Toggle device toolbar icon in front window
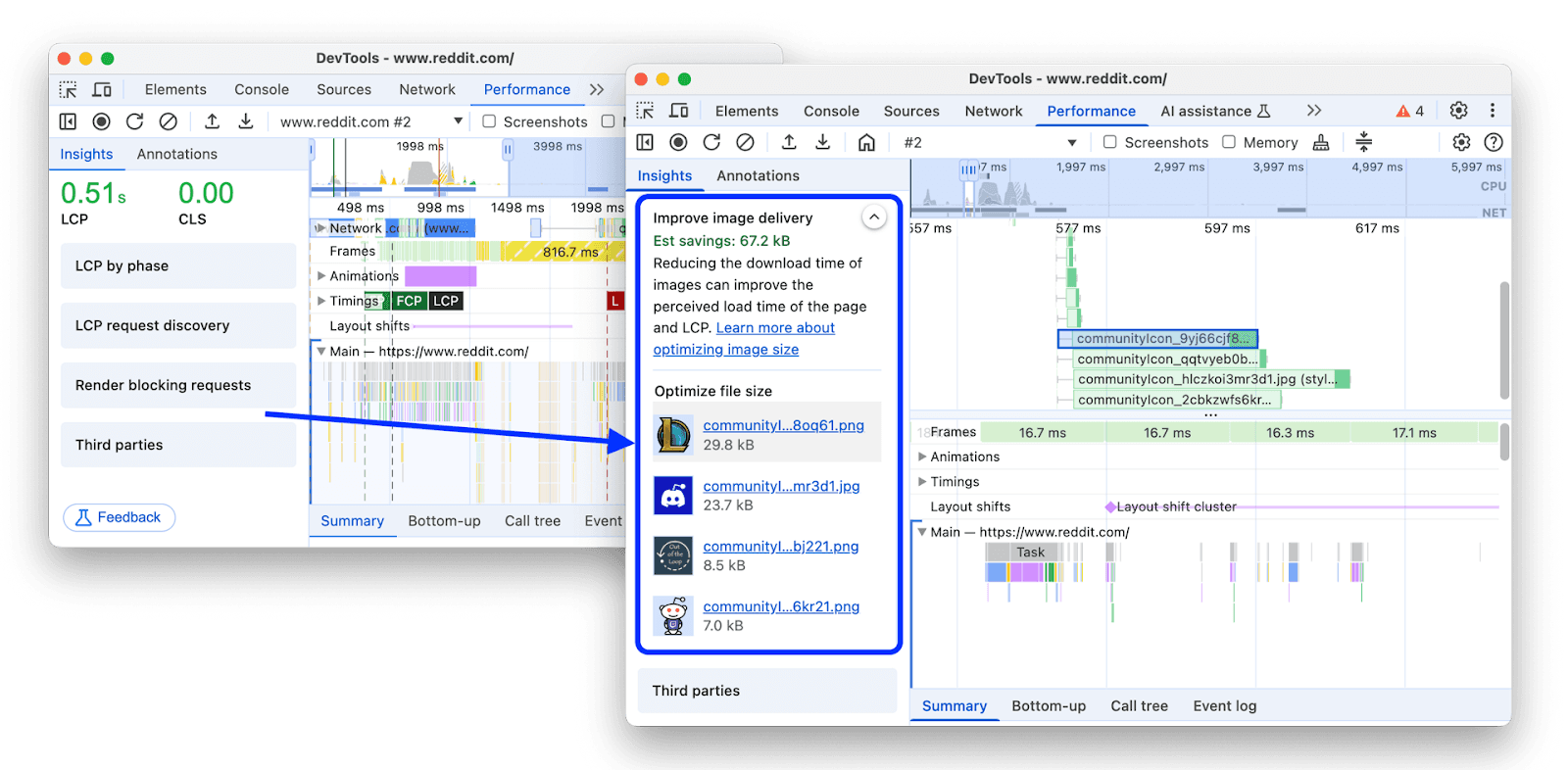The image size is (1568, 770). tap(678, 111)
